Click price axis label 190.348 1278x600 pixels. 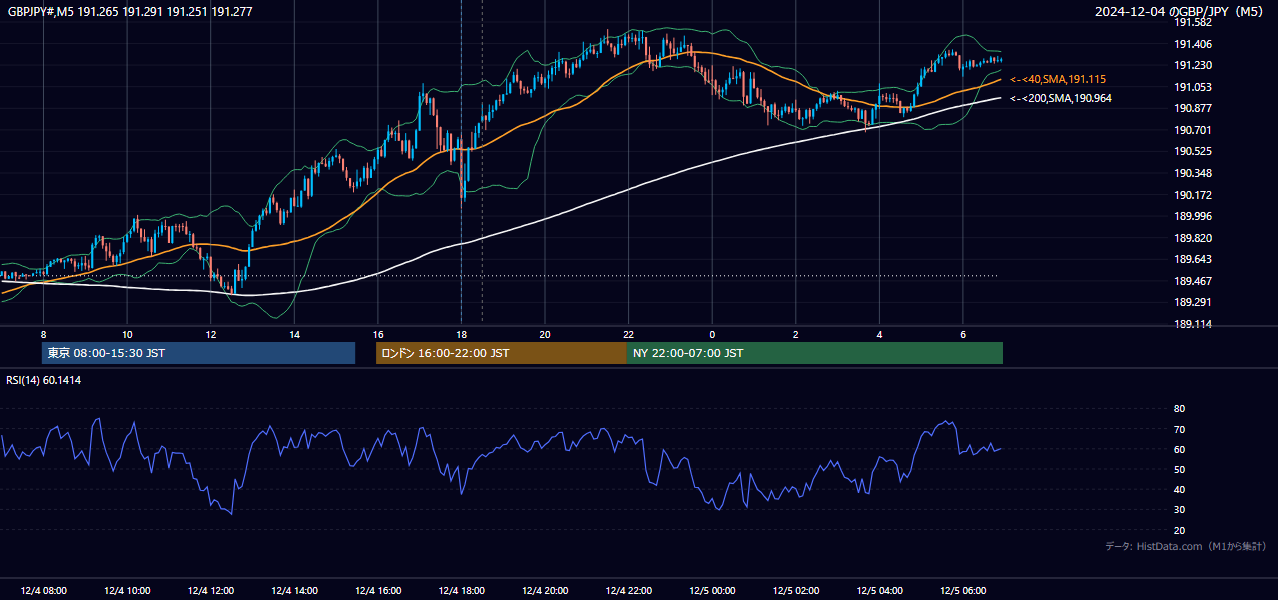tap(1192, 173)
